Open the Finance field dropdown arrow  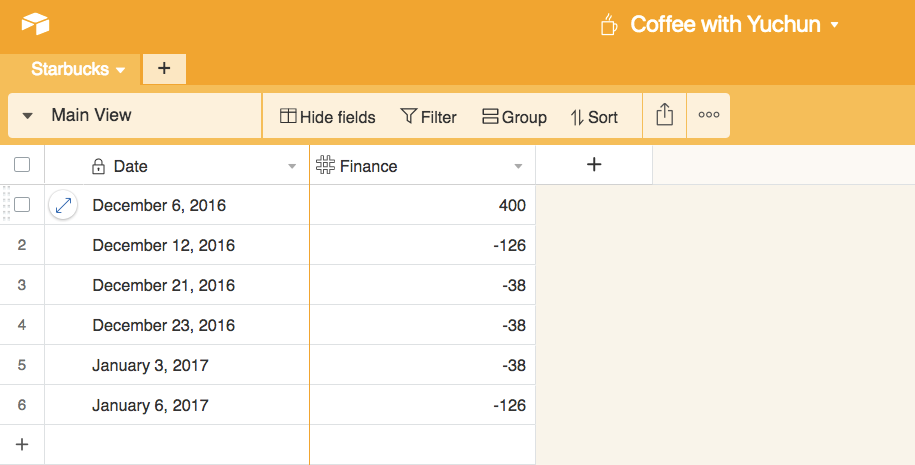click(518, 166)
